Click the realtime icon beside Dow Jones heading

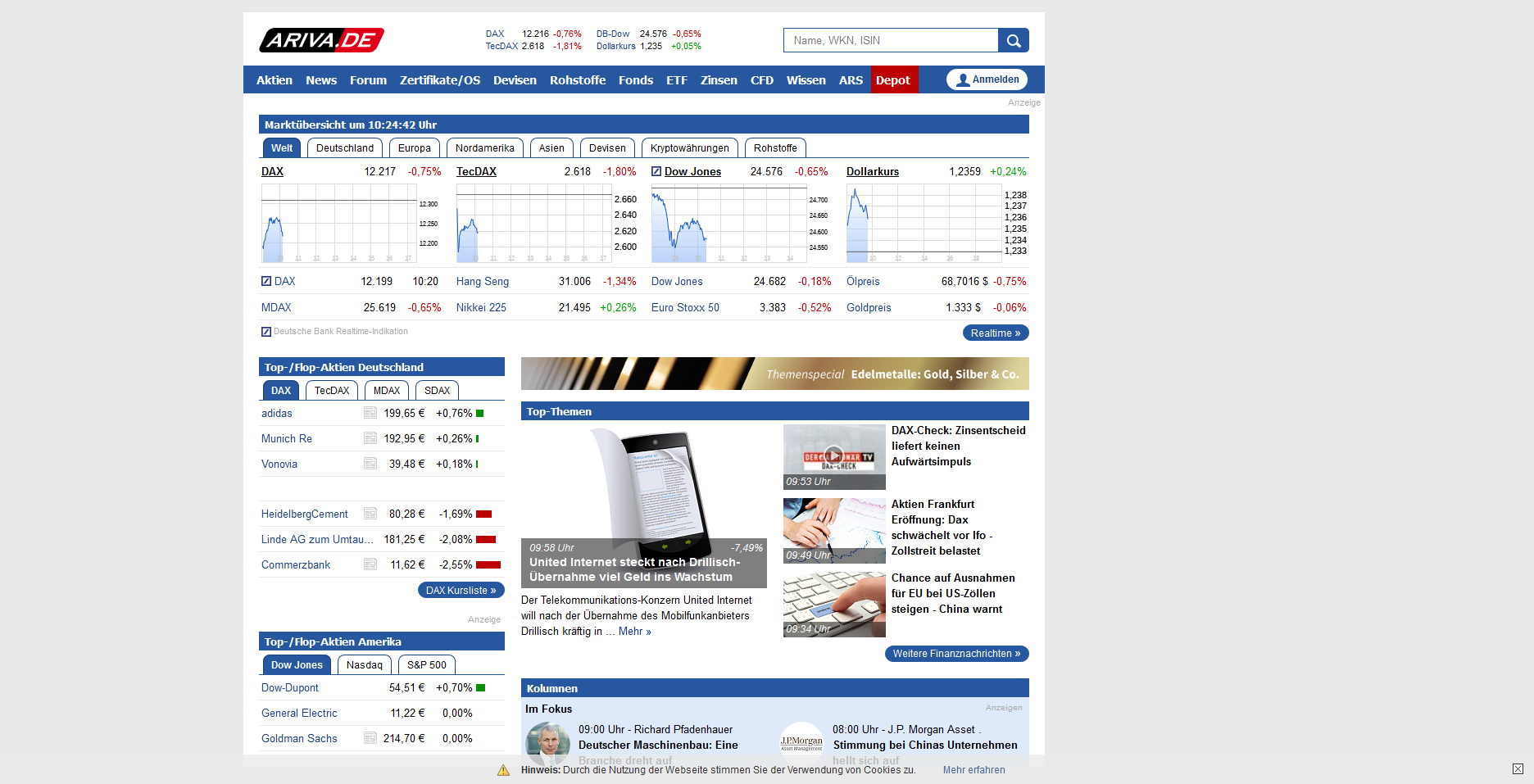pos(656,171)
